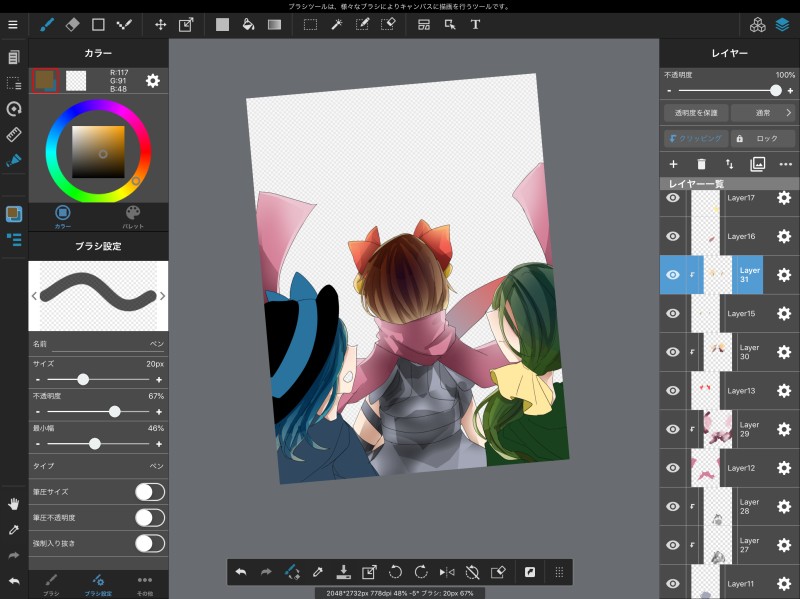The width and height of the screenshot is (800, 599).
Task: Hide Layer12 with eye icon
Action: [673, 468]
